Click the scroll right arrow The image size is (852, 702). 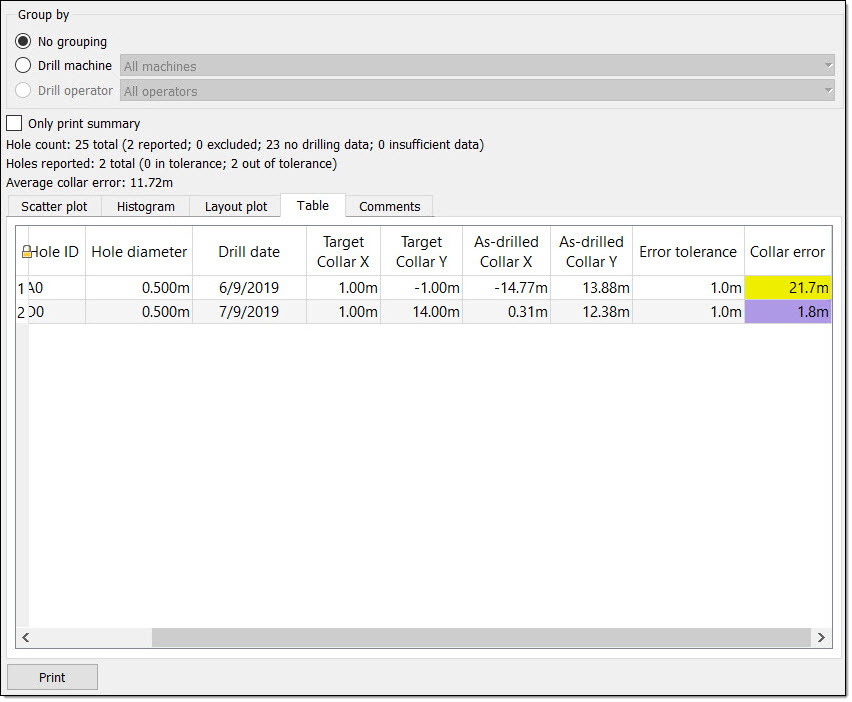(x=821, y=637)
